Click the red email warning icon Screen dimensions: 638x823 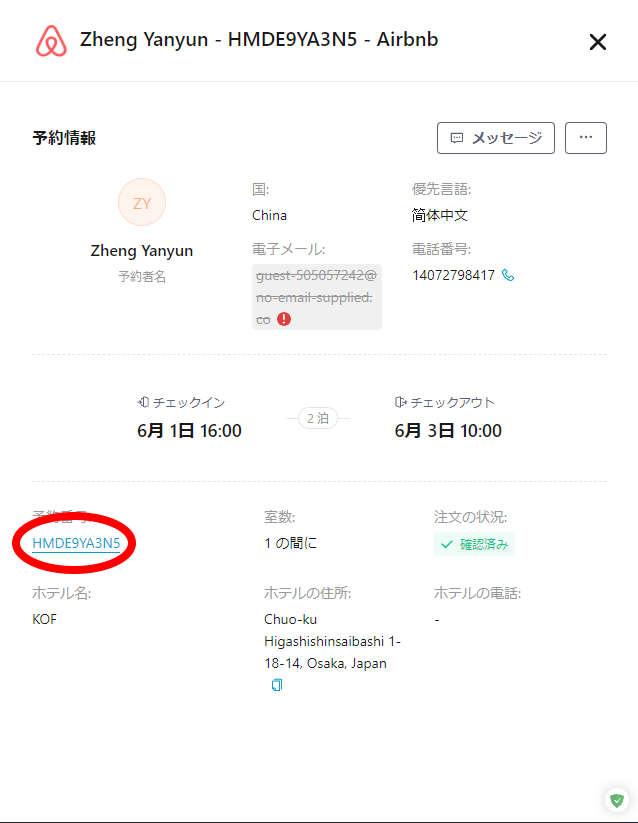click(284, 319)
